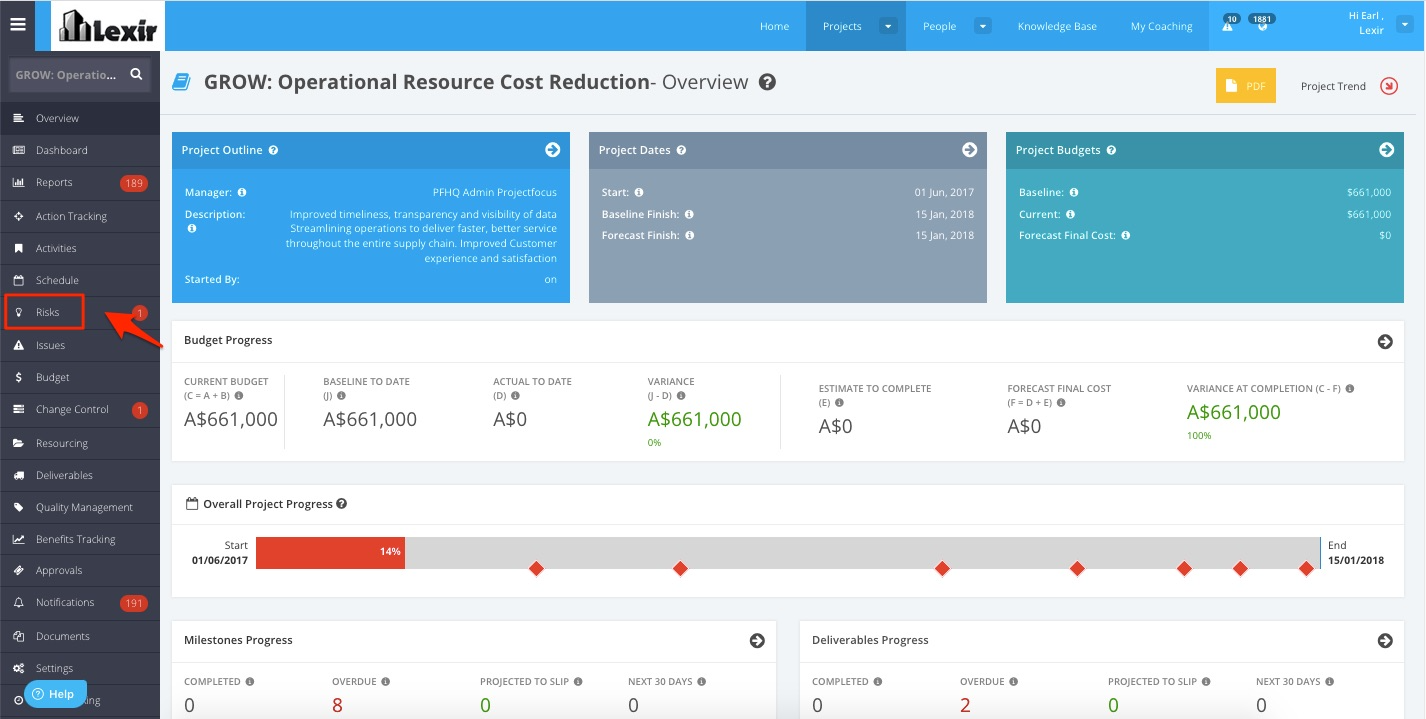1426x719 pixels.
Task: Expand the People dropdown arrow
Action: pos(983,26)
